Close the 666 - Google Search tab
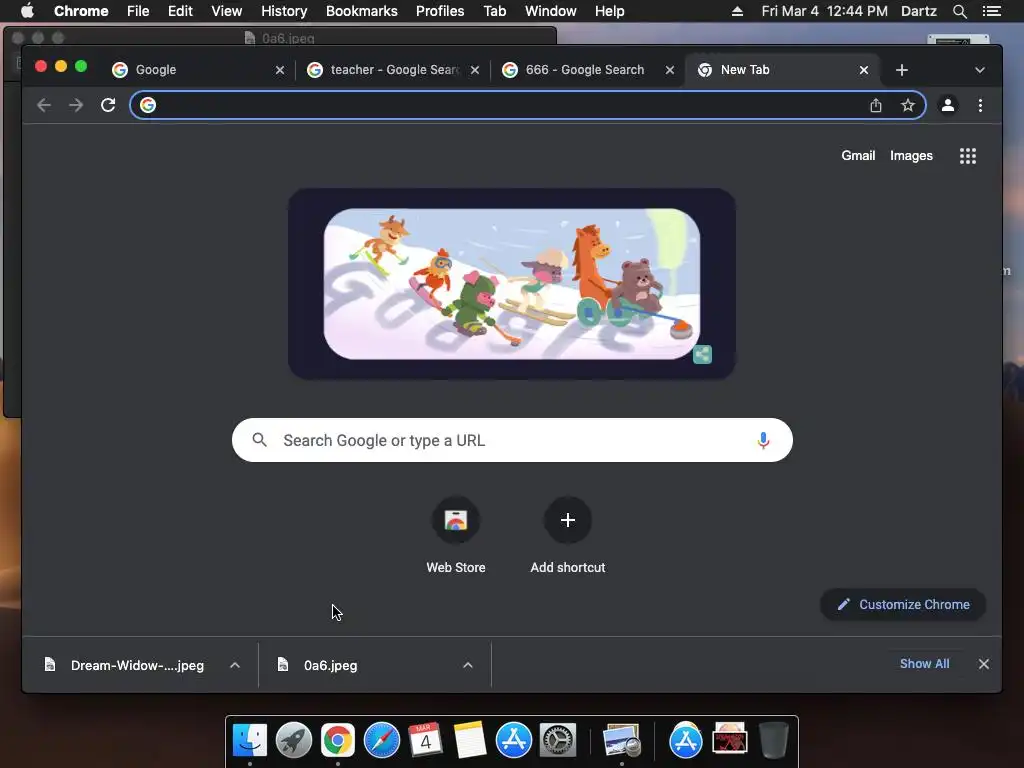Screen dimensions: 1024x768 tap(669, 70)
